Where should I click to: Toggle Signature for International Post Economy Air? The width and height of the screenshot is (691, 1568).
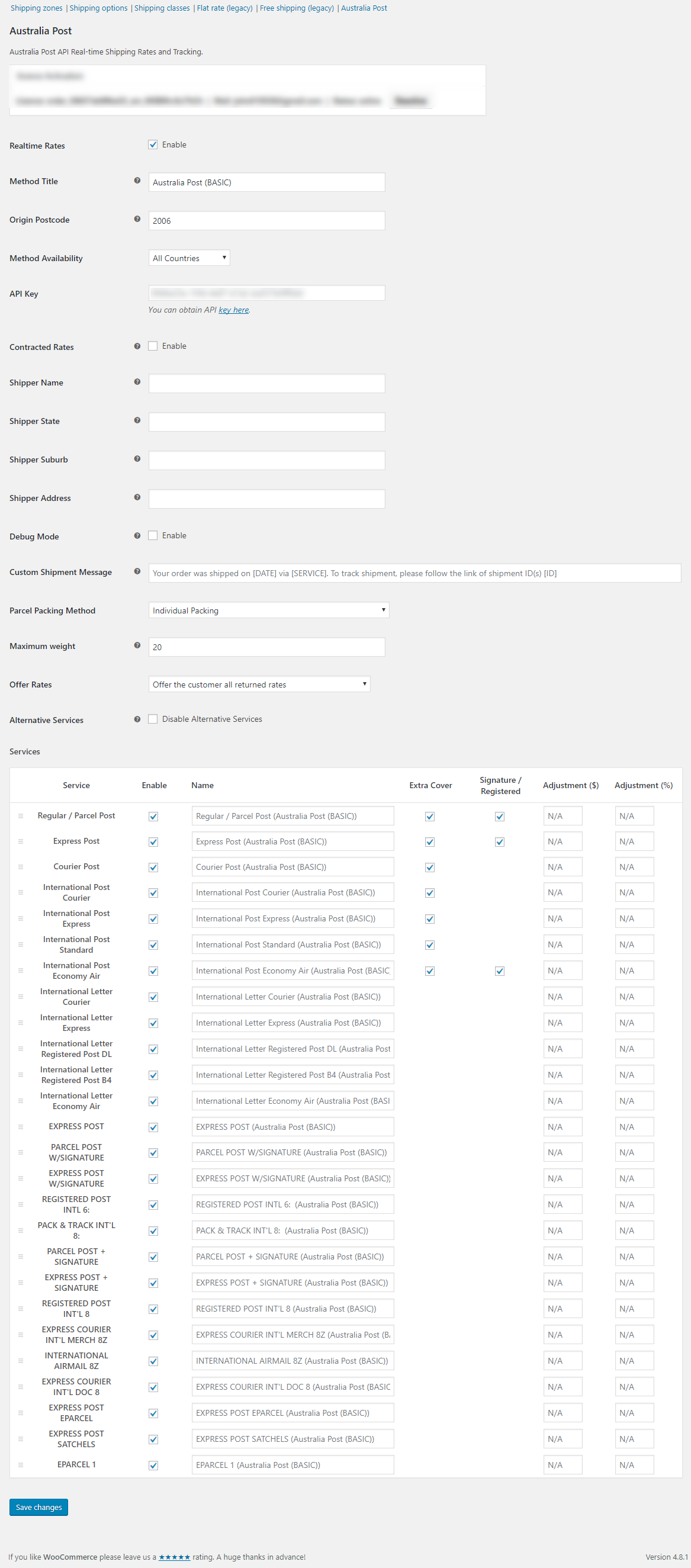click(500, 972)
